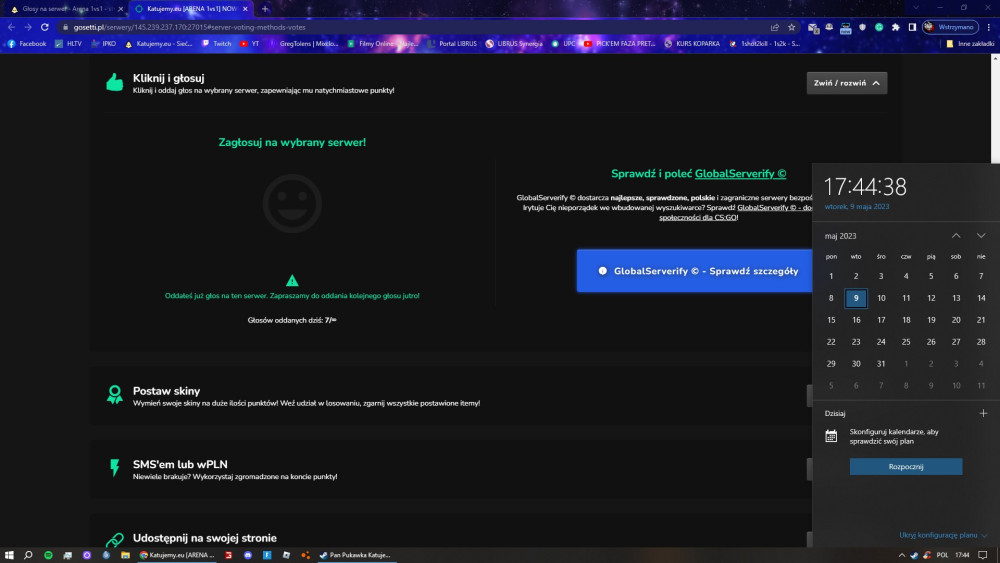
Task: Switch the POL keyboard language indicator
Action: click(x=943, y=555)
